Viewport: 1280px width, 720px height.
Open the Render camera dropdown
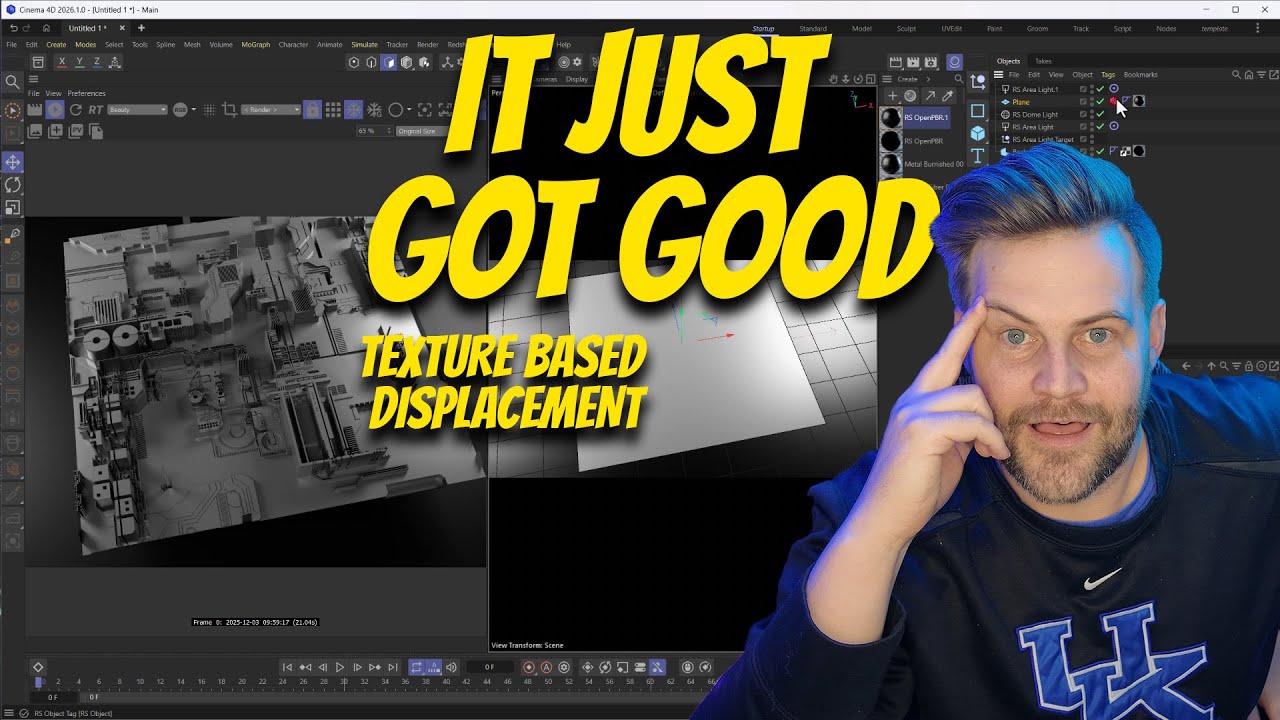[x=270, y=109]
